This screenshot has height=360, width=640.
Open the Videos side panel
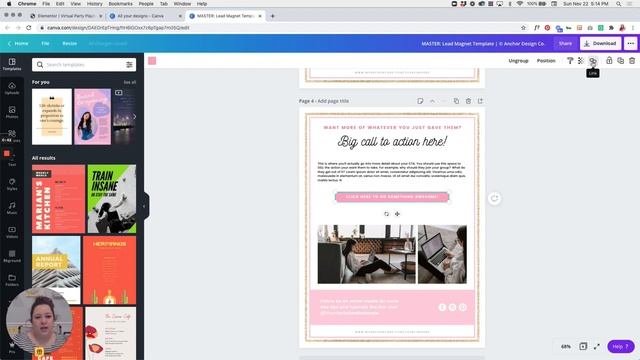pos(12,232)
